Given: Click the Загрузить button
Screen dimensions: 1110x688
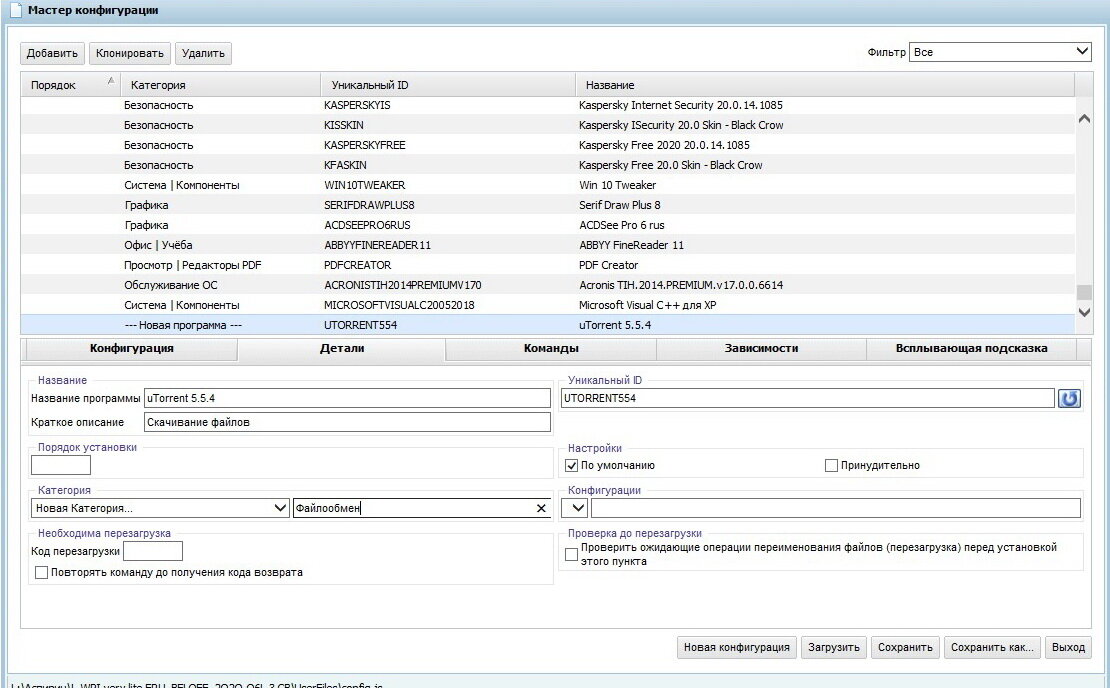Looking at the screenshot, I should tap(834, 648).
